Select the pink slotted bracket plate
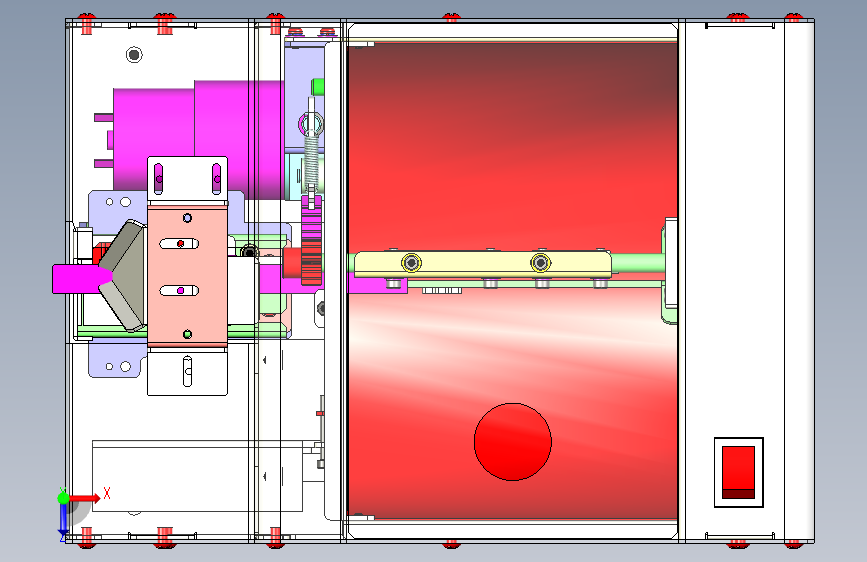867x562 pixels. [187, 275]
